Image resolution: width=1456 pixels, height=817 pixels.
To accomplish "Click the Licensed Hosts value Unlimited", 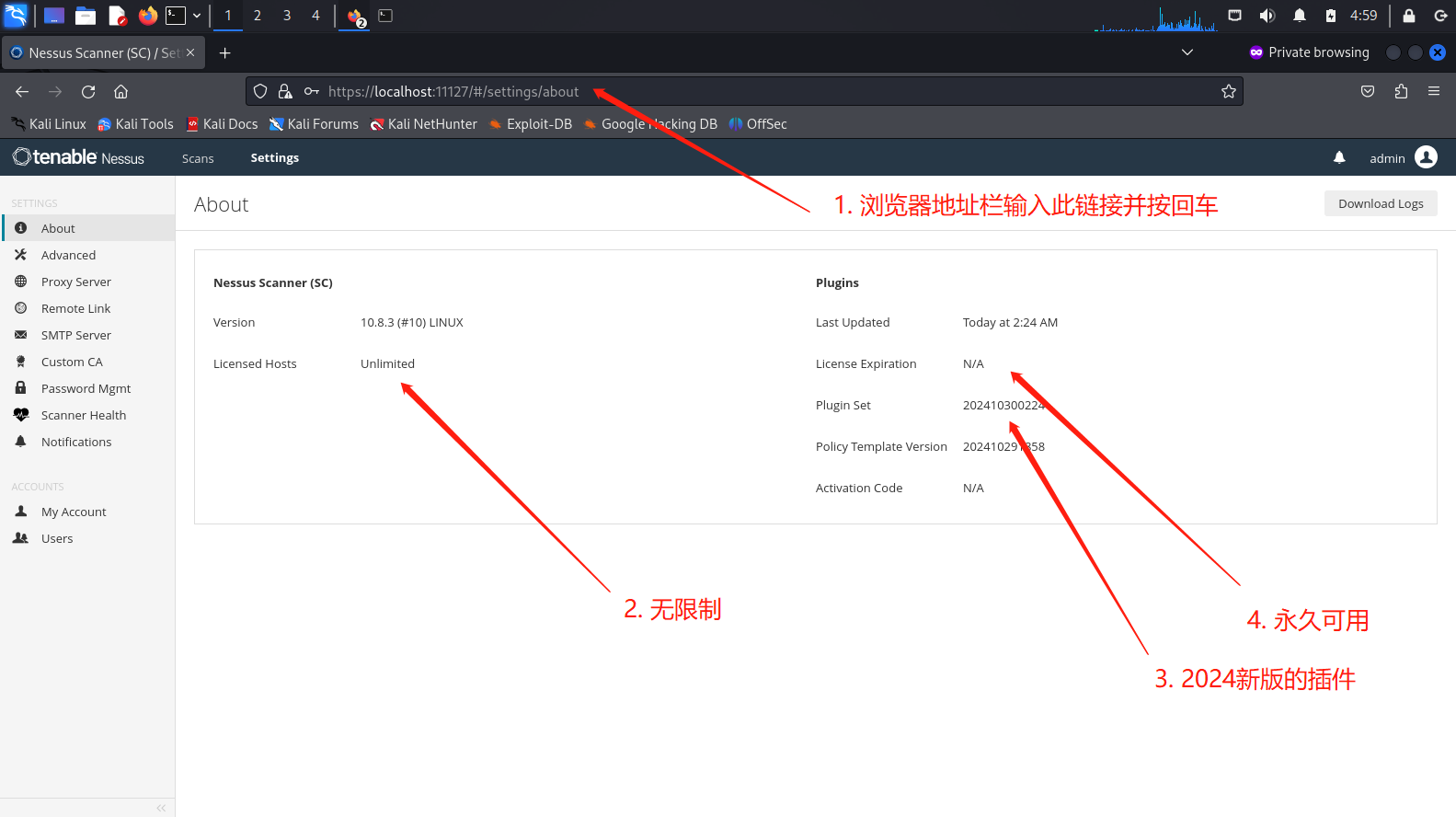I will coord(387,363).
